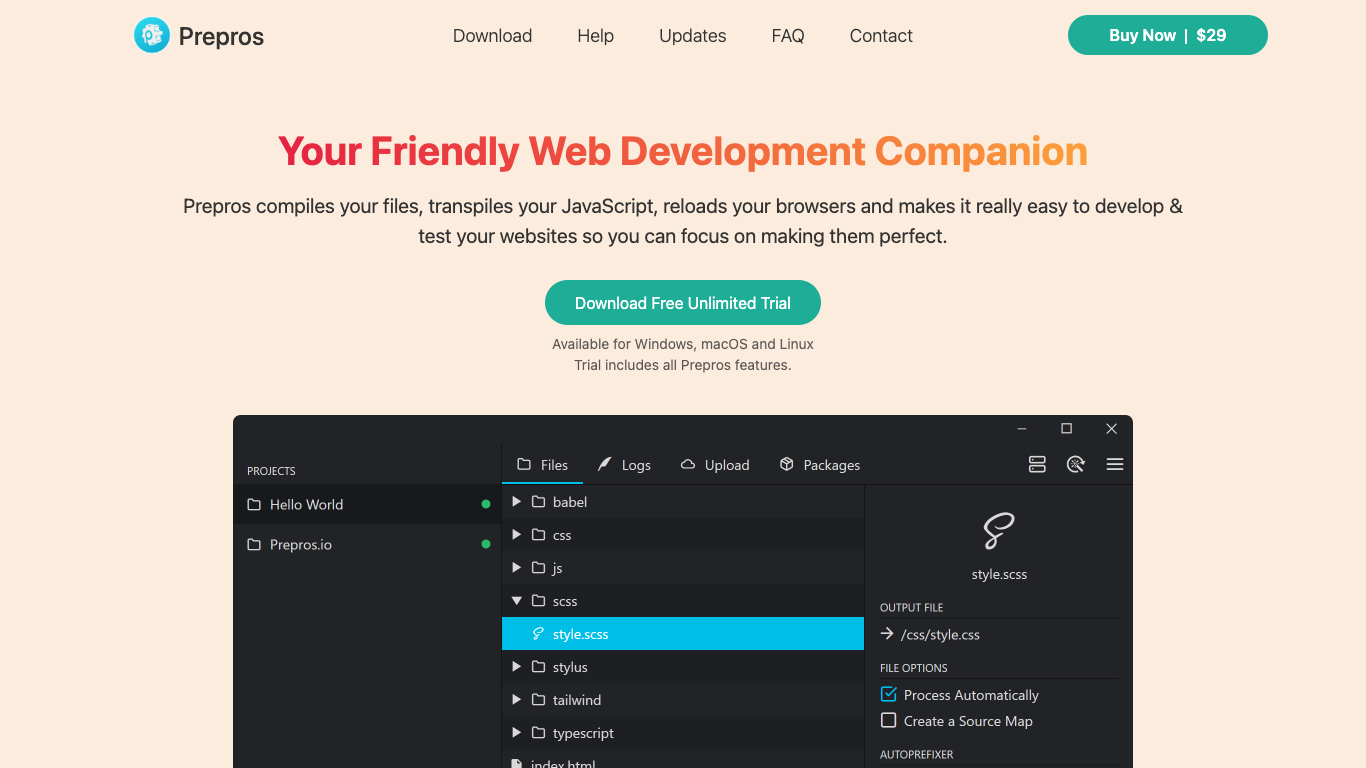Open the Help nav link

pyautogui.click(x=595, y=36)
